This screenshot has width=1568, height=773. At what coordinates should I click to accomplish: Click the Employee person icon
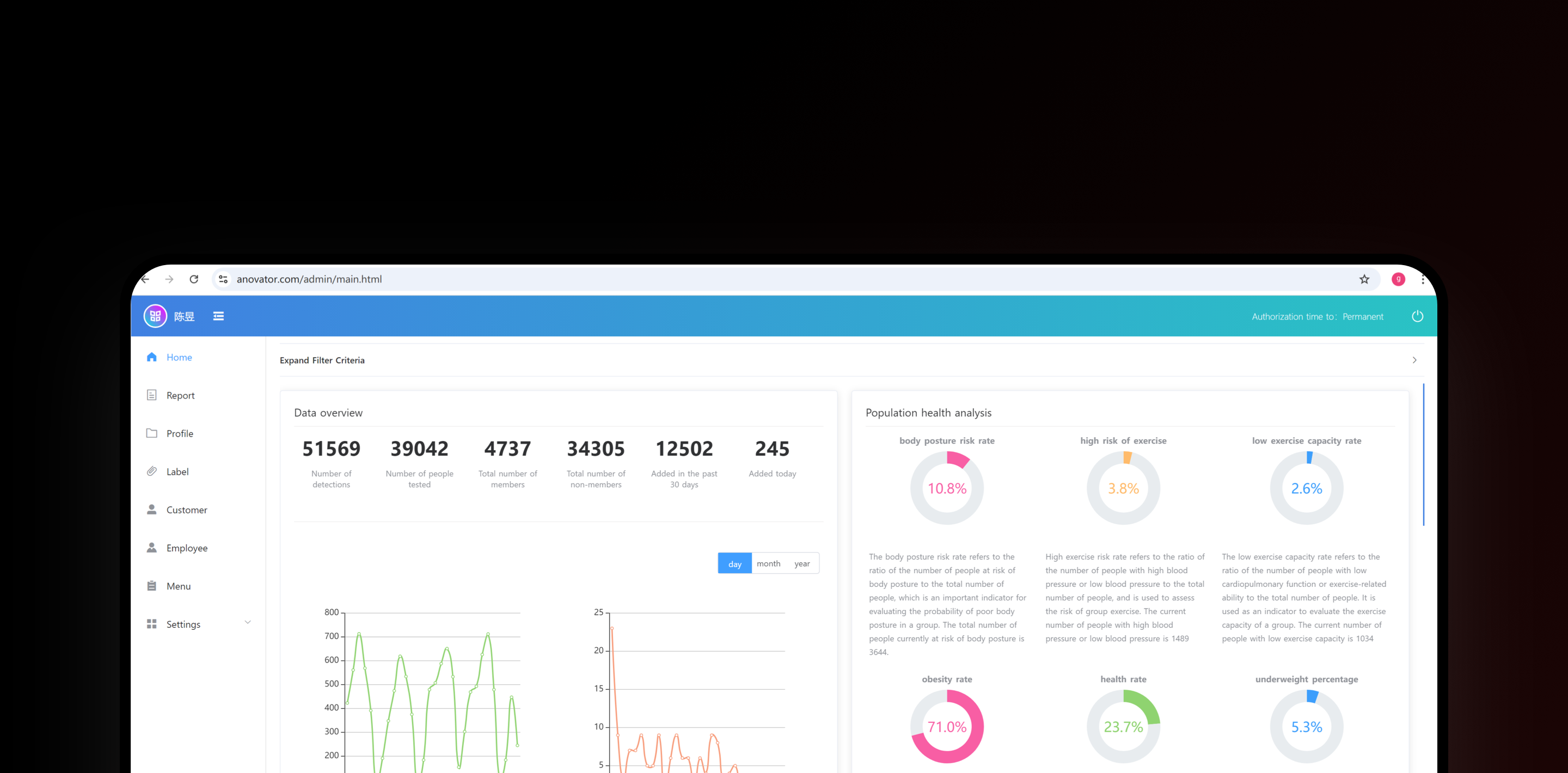point(151,548)
